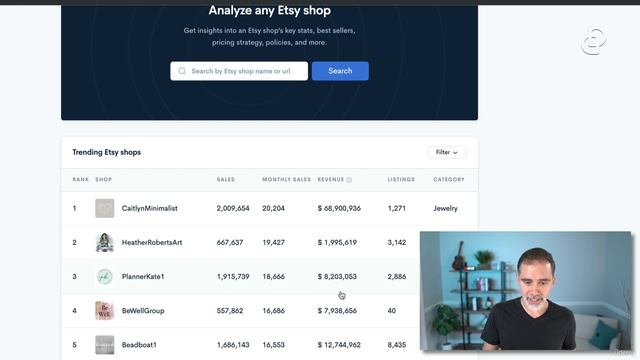This screenshot has height=360, width=640.
Task: Click listings value 3,142
Action: point(397,242)
